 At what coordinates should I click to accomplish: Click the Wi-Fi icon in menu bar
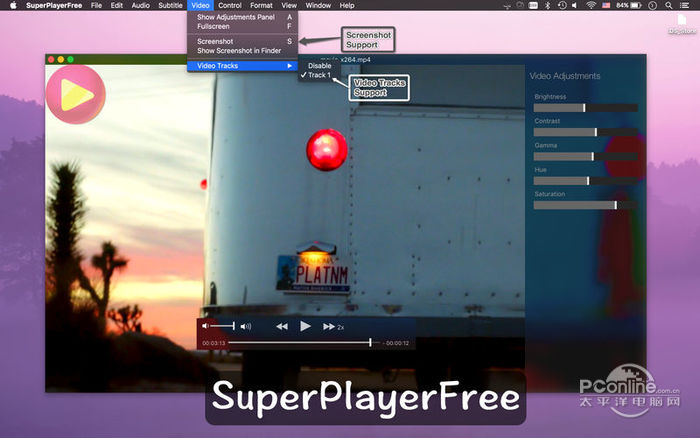point(591,5)
